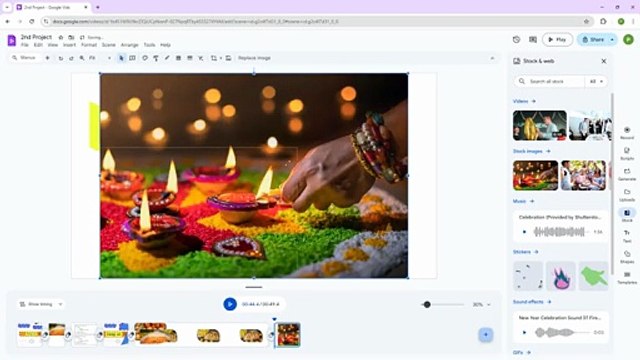Click the Menus search box
Image resolution: width=640 pixels, height=360 pixels.
pyautogui.click(x=25, y=58)
